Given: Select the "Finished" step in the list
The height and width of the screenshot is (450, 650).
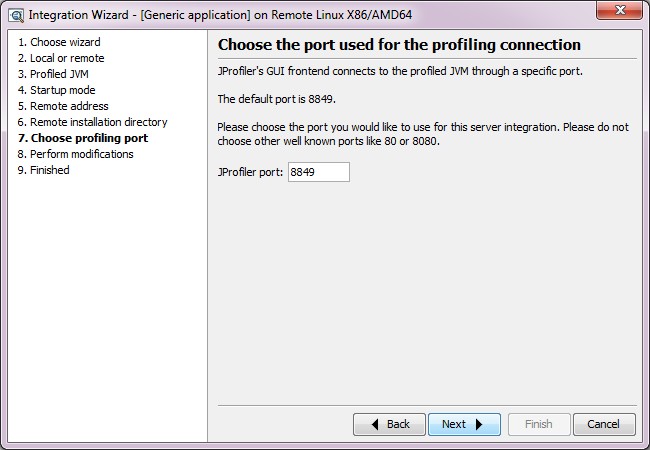Looking at the screenshot, I should pos(44,170).
